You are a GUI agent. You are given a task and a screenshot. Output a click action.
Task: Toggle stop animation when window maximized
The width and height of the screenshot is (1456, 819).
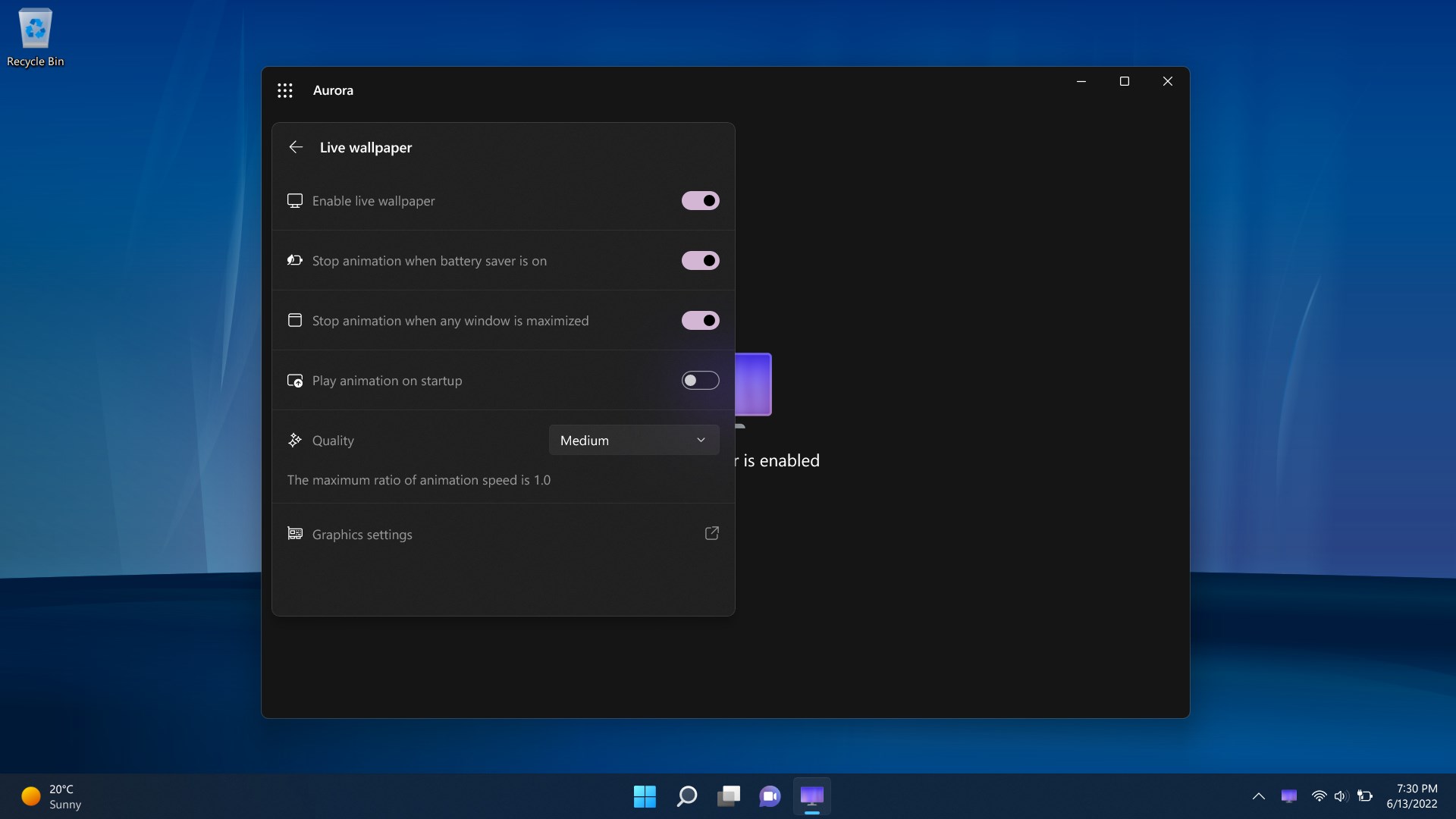(700, 321)
